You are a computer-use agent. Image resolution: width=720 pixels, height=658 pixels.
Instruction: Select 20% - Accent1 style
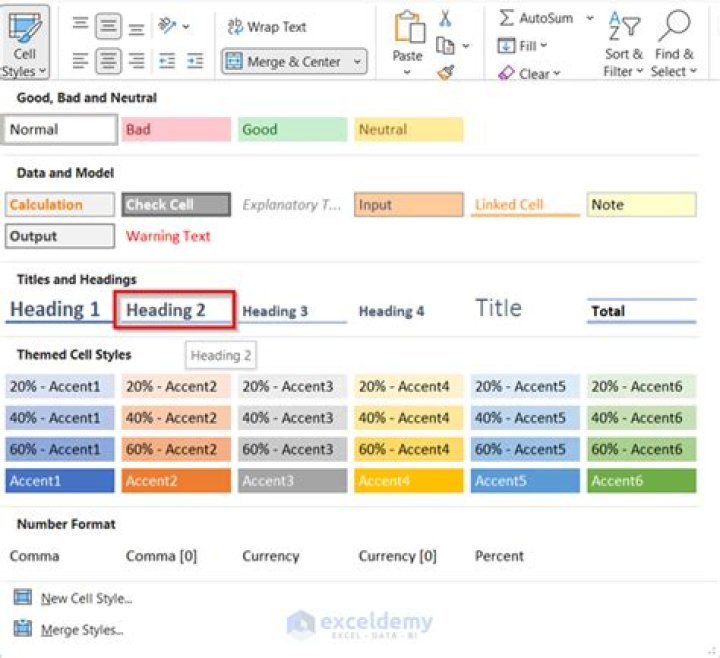point(60,386)
